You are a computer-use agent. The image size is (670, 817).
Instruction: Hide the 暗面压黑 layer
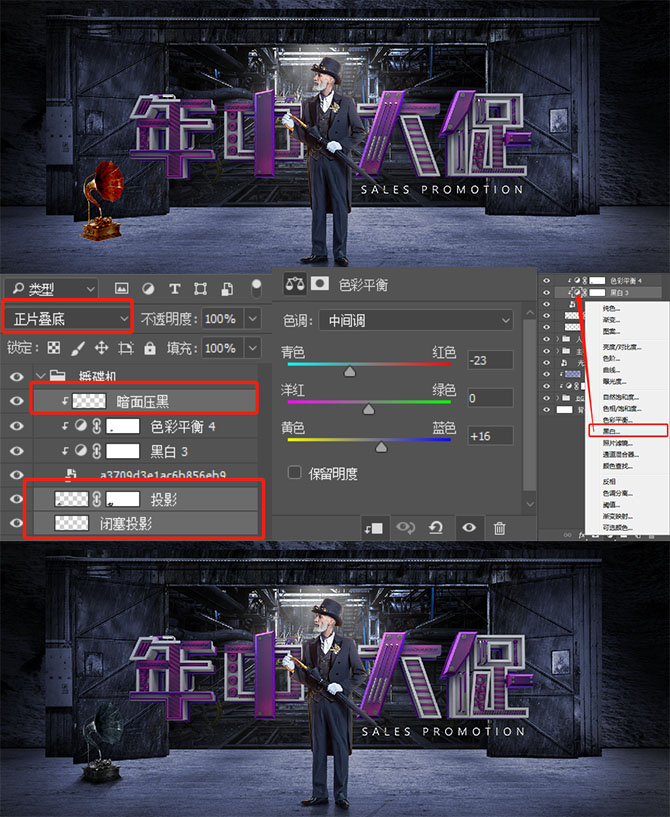pyautogui.click(x=17, y=400)
